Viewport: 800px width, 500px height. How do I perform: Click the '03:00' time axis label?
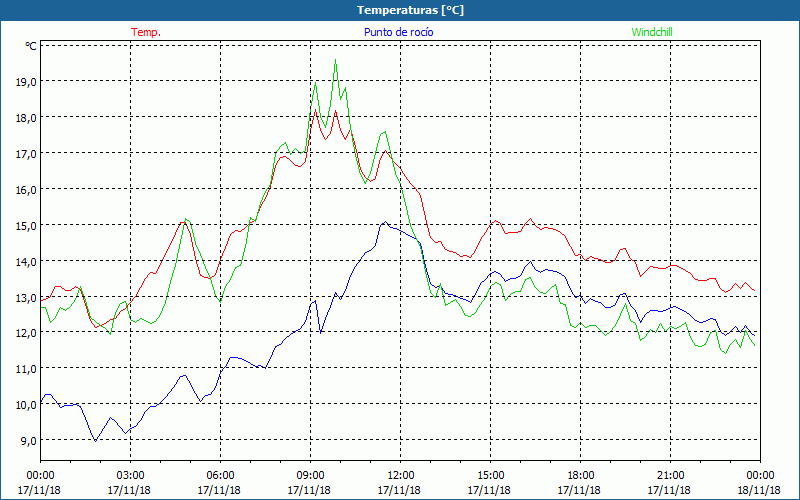pos(131,476)
